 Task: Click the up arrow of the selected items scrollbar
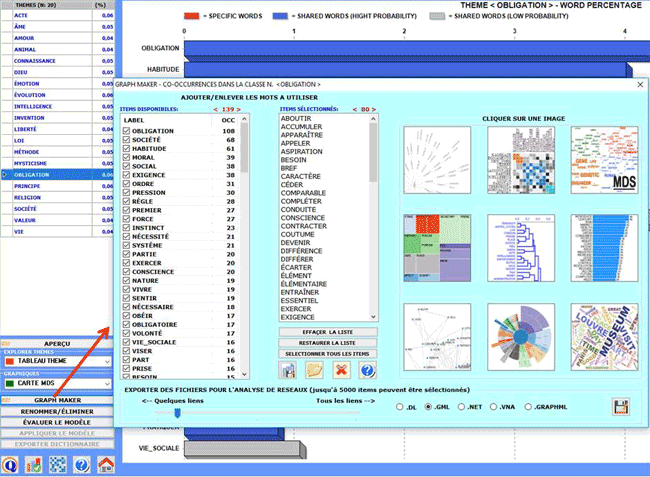[x=374, y=119]
